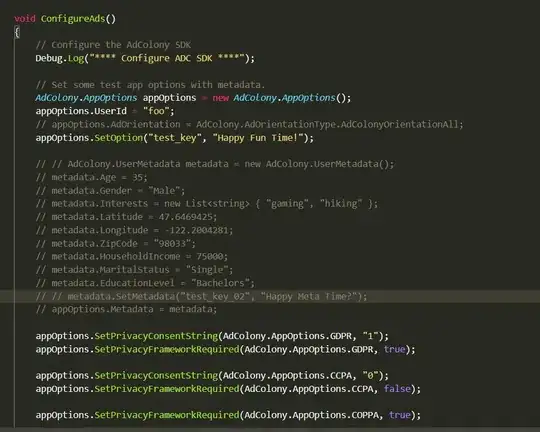
Task: Click the commented metadata.Age line
Action: click(x=92, y=177)
